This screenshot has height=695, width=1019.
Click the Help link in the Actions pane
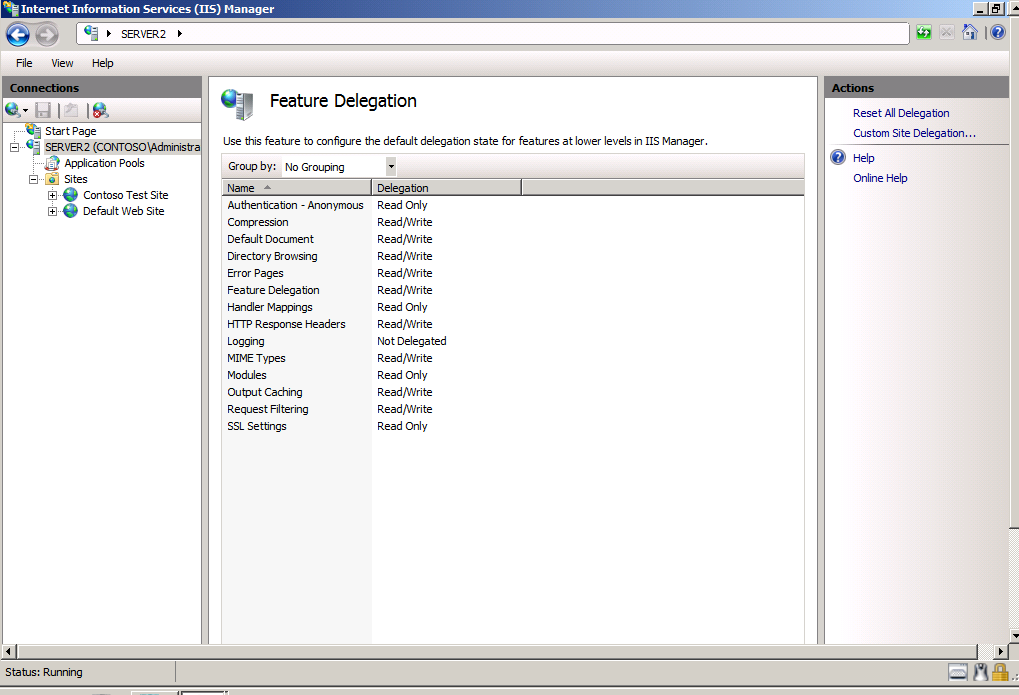864,158
